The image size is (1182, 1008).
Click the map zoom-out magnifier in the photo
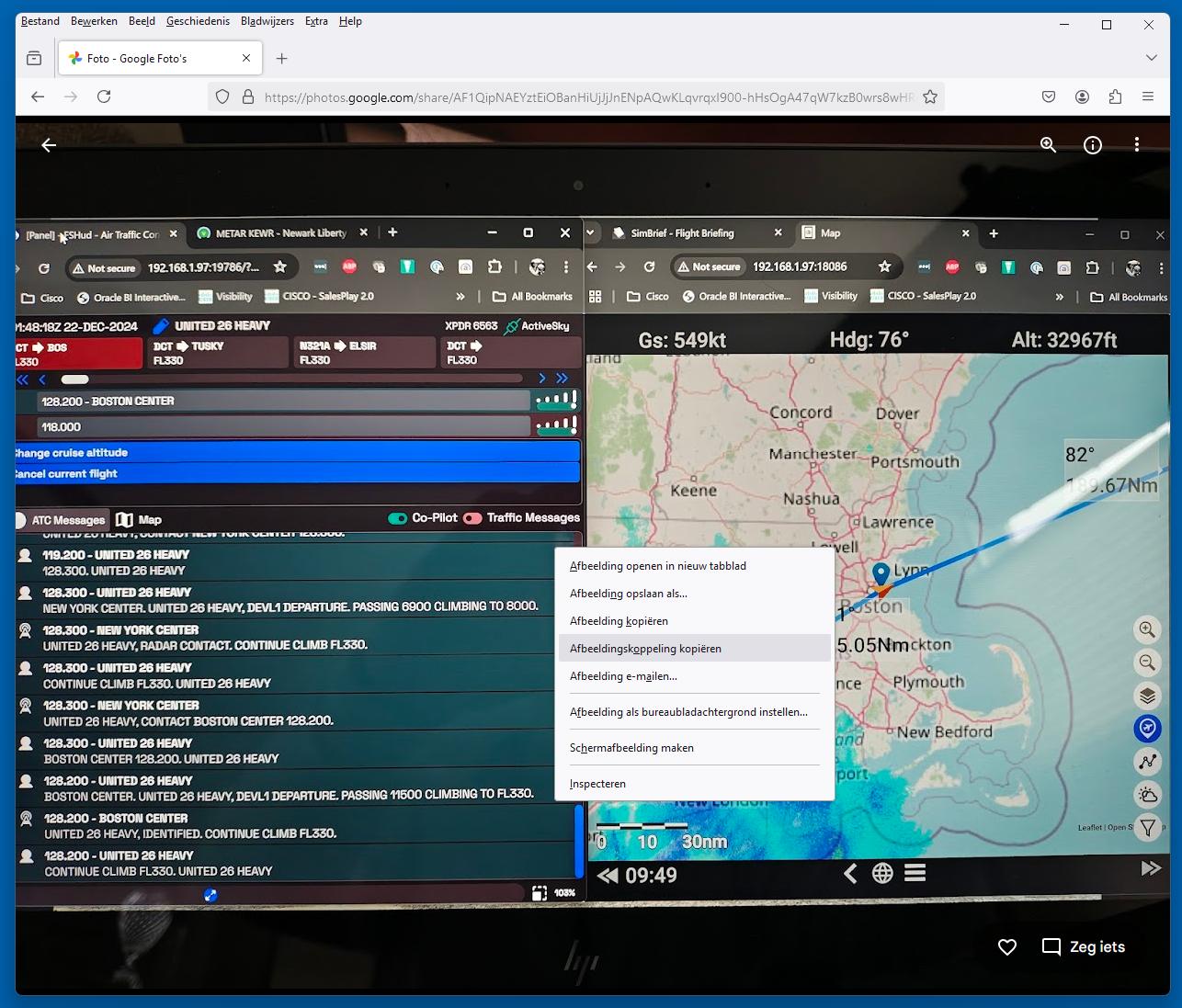[1147, 663]
